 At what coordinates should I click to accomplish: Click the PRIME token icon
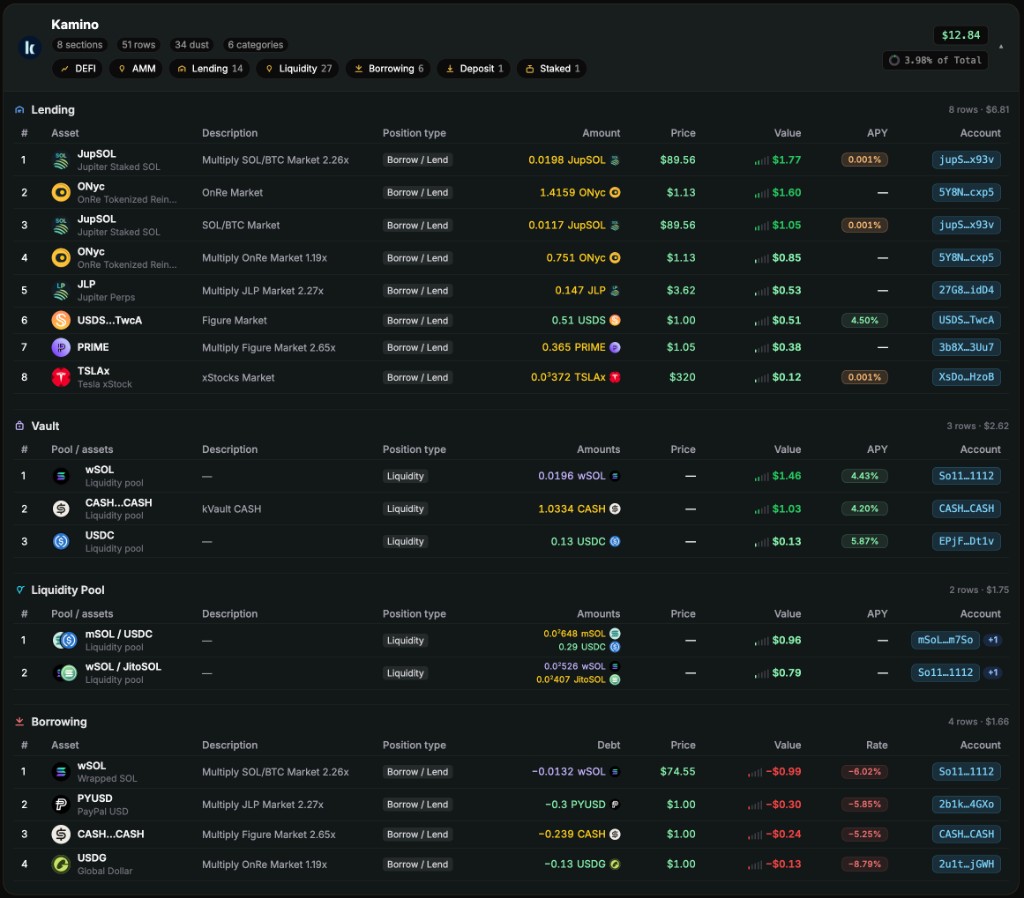point(61,347)
